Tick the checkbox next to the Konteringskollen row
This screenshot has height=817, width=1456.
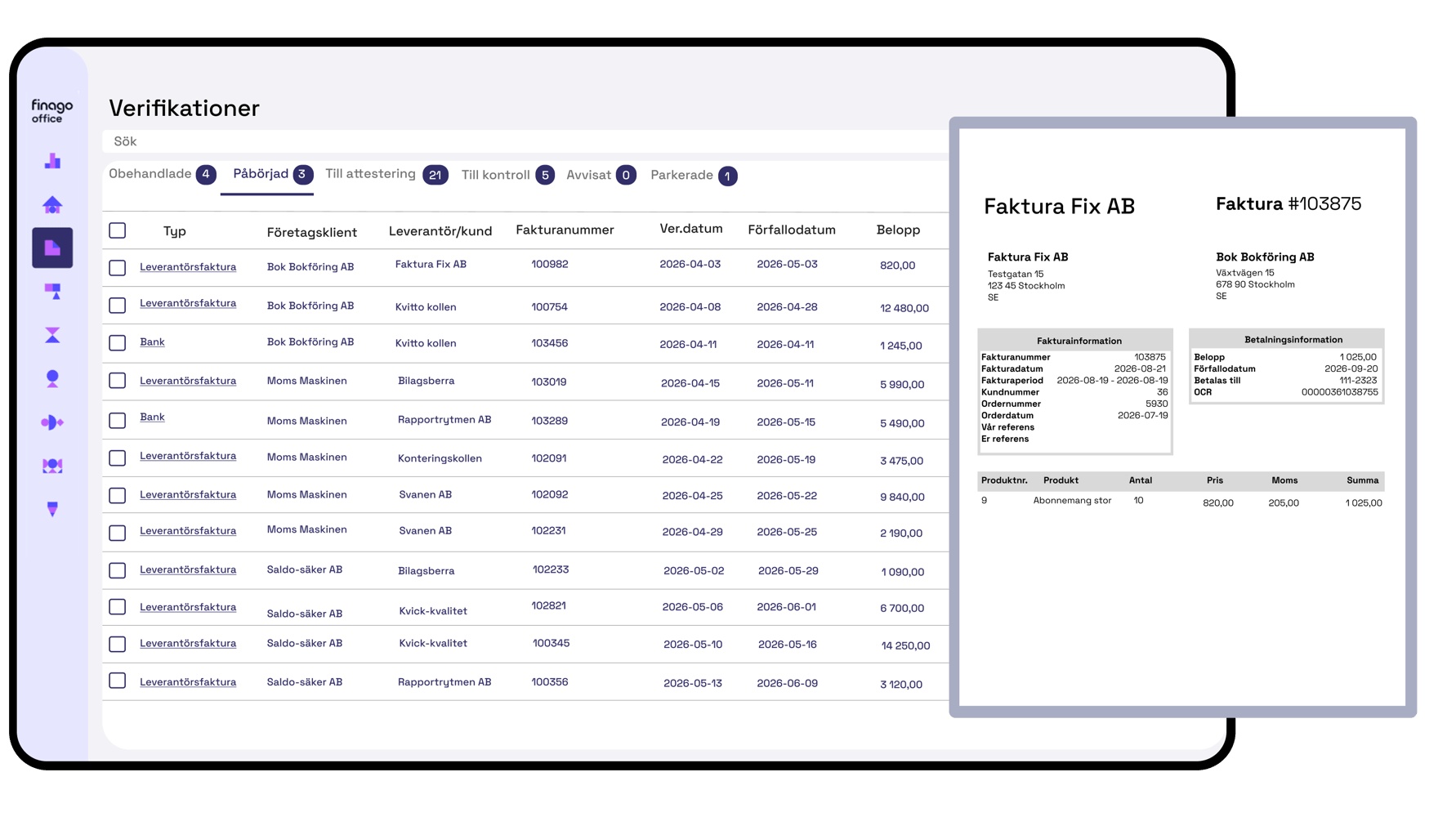point(117,458)
